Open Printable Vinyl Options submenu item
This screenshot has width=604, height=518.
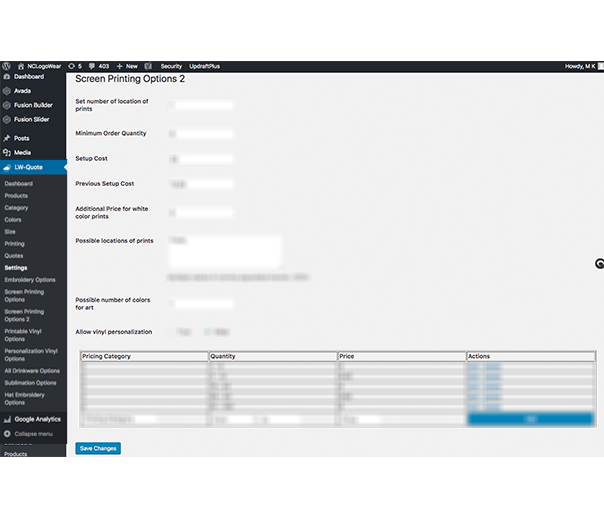[x=25, y=334]
